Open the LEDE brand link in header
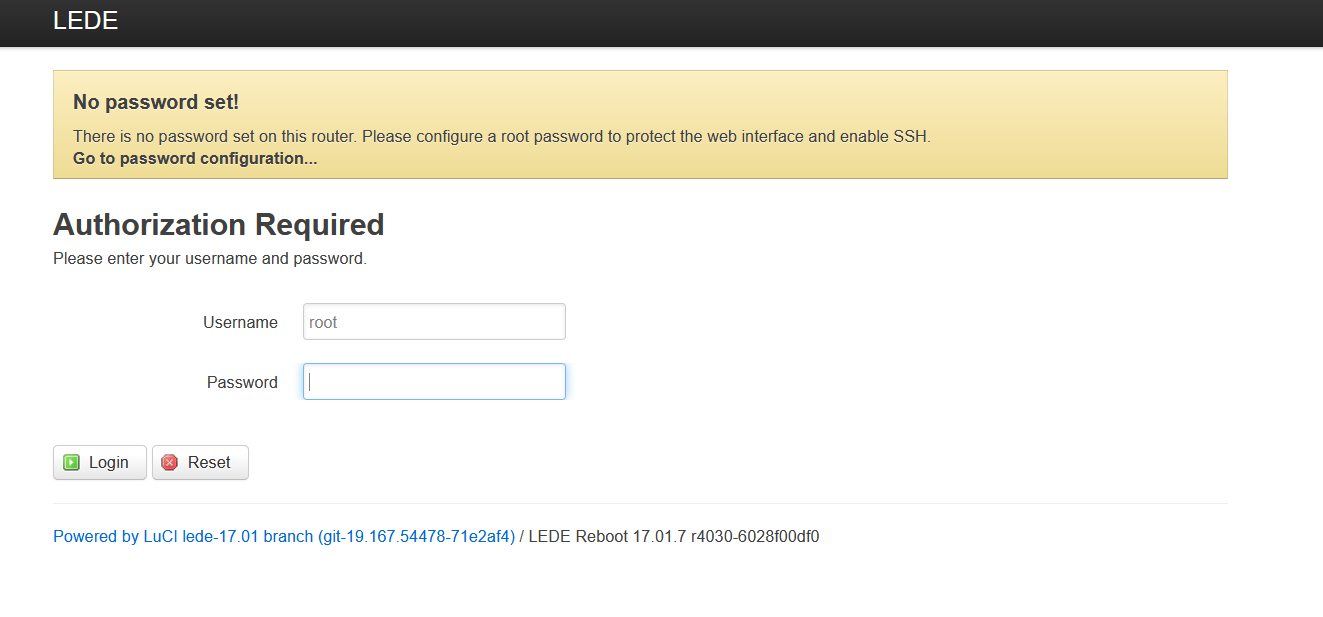 tap(85, 21)
